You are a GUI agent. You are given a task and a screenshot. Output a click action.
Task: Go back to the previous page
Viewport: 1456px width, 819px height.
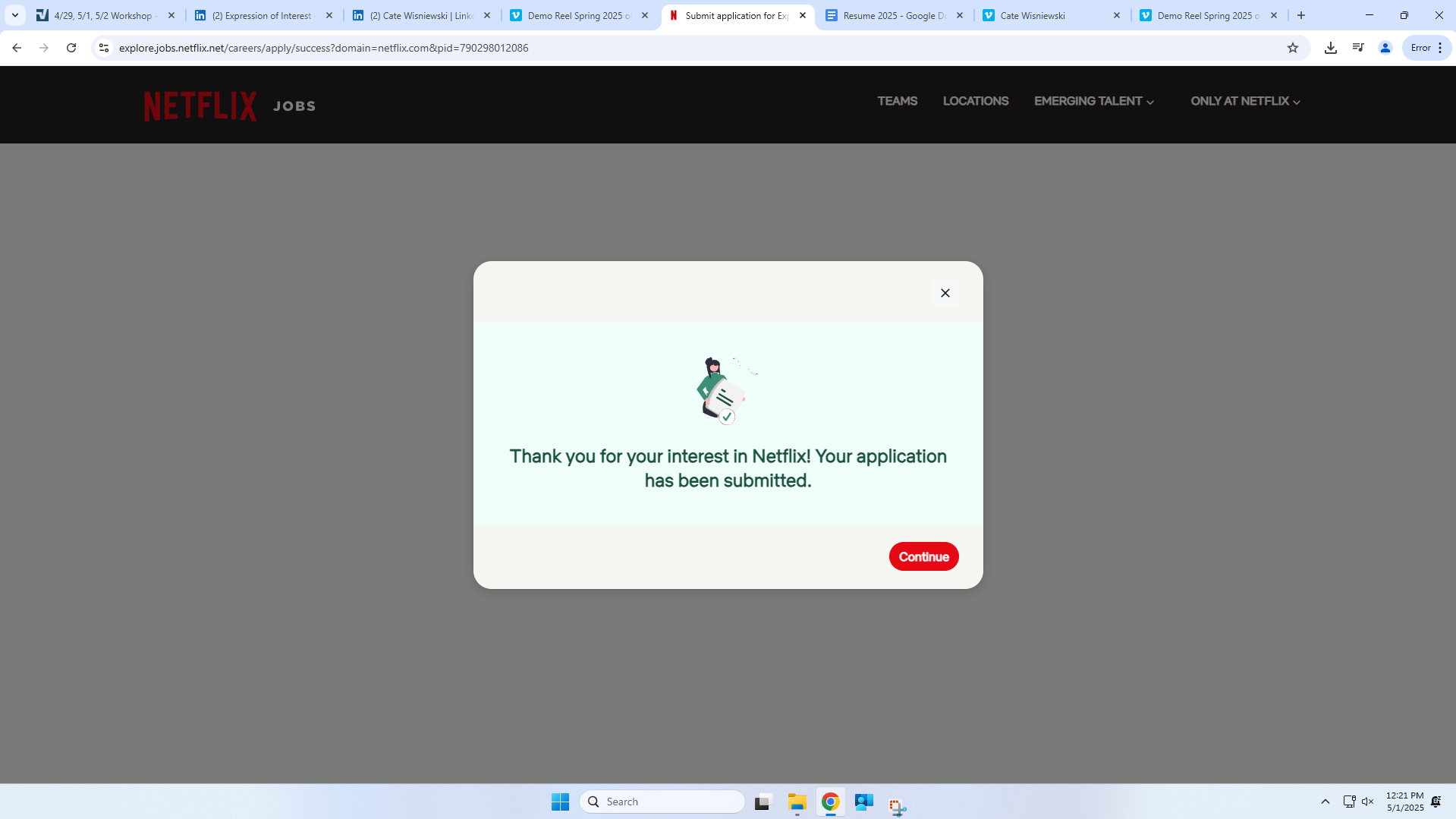click(17, 48)
